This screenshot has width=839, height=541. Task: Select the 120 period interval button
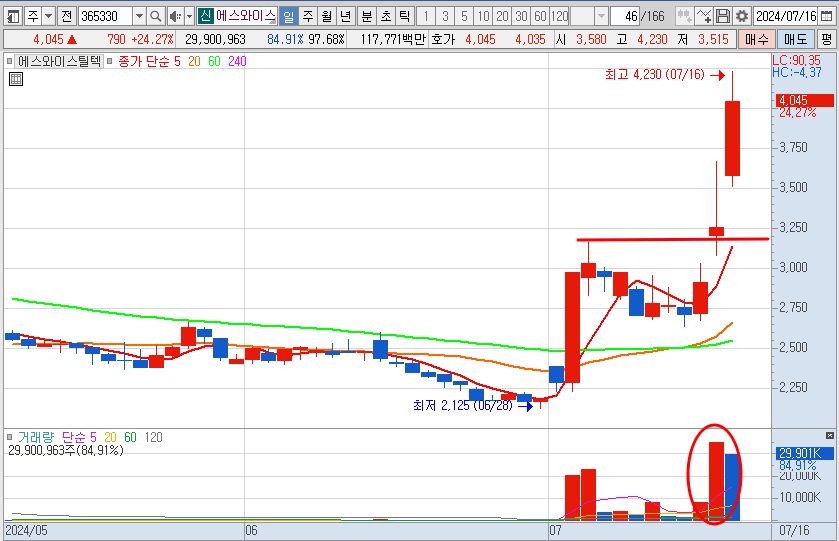point(560,17)
